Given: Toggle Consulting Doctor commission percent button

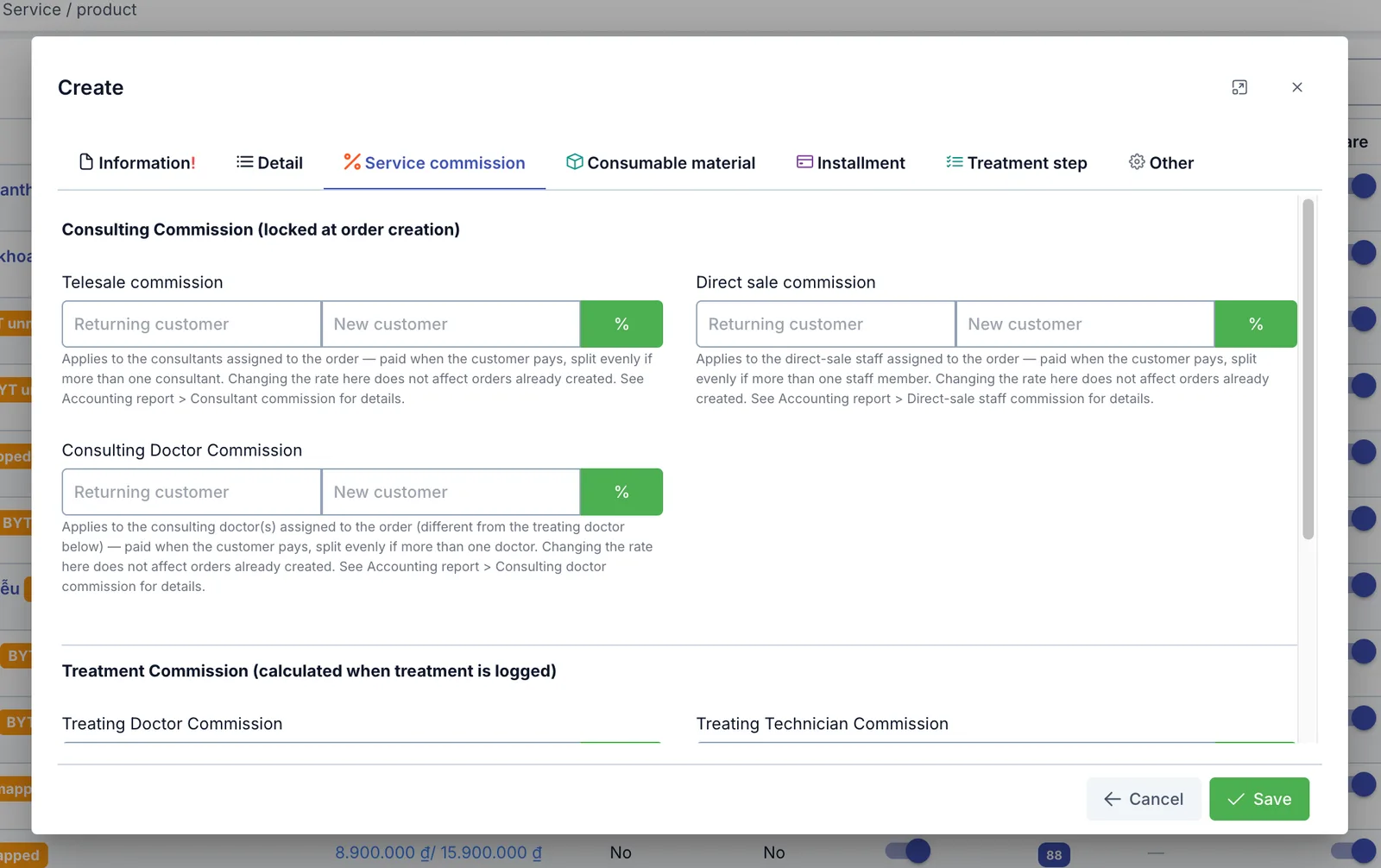Looking at the screenshot, I should click(621, 492).
